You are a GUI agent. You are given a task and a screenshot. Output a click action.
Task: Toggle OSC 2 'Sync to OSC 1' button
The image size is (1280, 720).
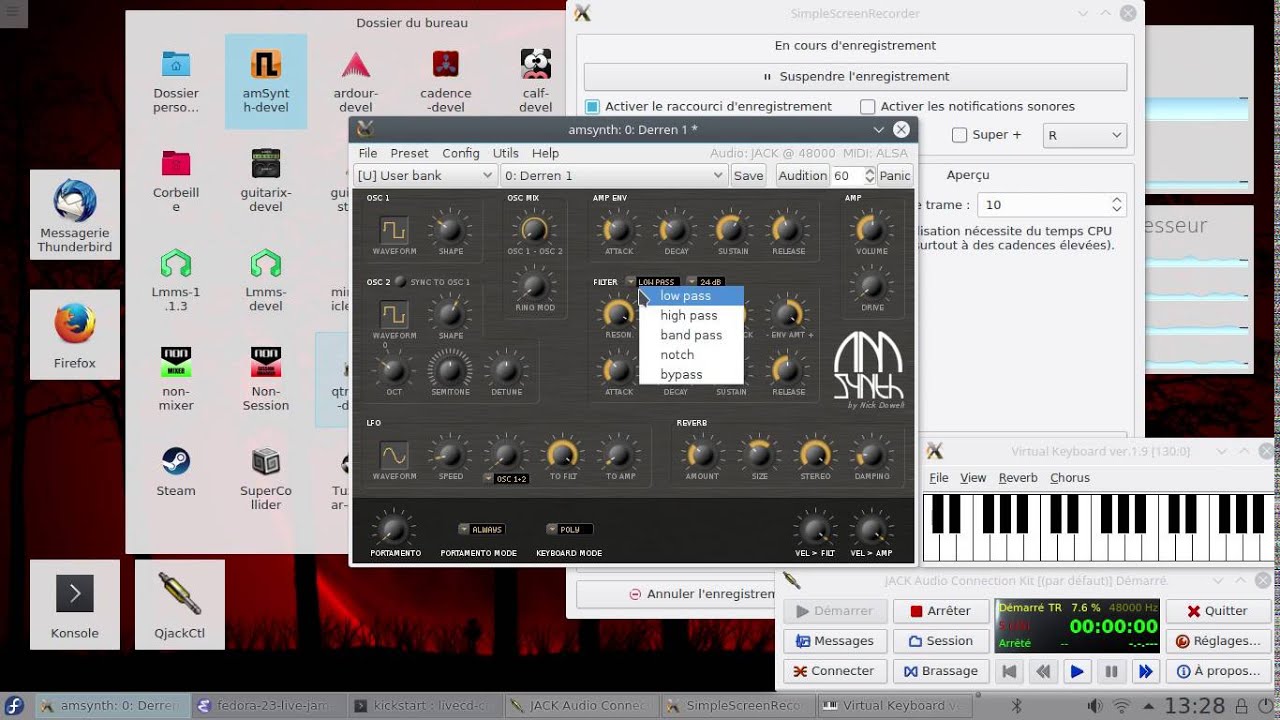[400, 282]
